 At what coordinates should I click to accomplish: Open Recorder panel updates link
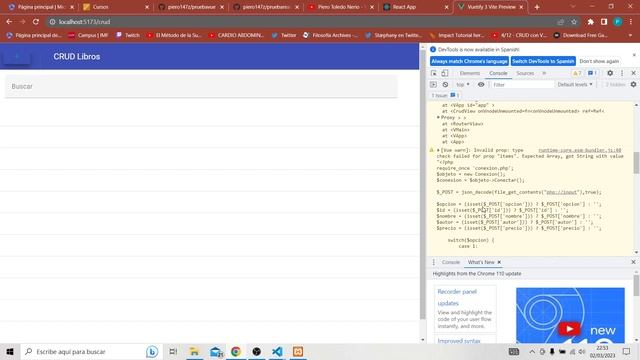457,297
